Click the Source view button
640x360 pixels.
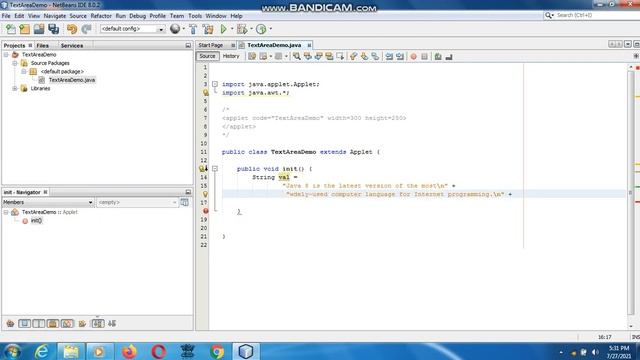(x=207, y=56)
